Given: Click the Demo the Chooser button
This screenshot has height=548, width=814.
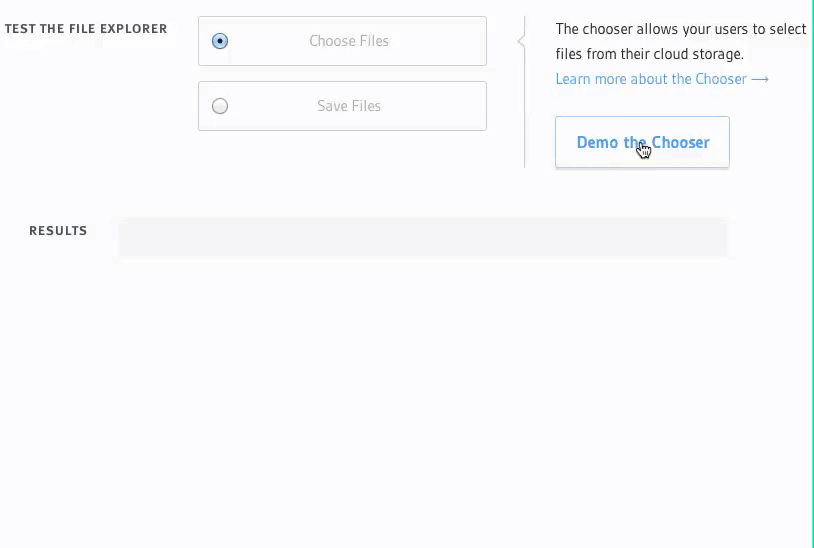Looking at the screenshot, I should 642,142.
